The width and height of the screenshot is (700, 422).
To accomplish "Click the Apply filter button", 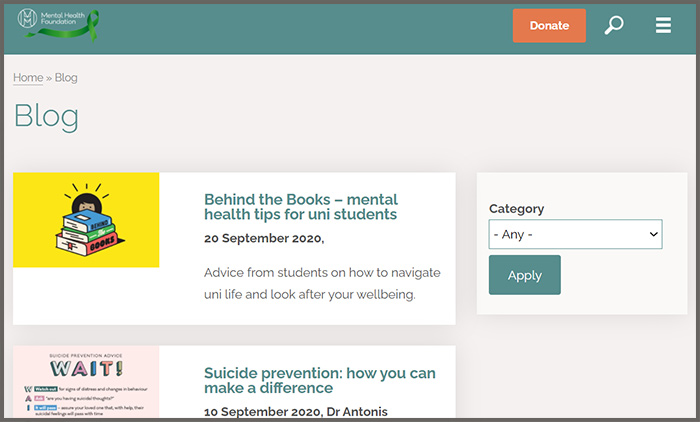I will point(525,275).
